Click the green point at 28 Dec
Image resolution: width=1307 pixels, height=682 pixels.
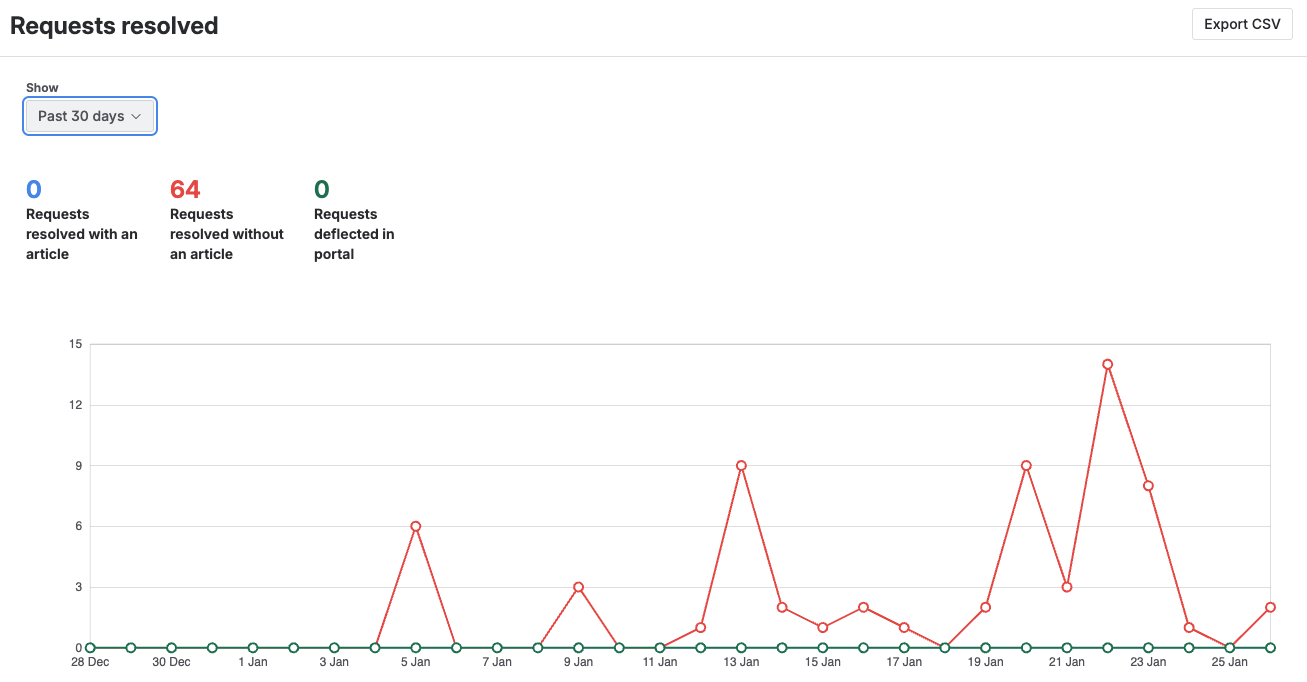(x=90, y=648)
